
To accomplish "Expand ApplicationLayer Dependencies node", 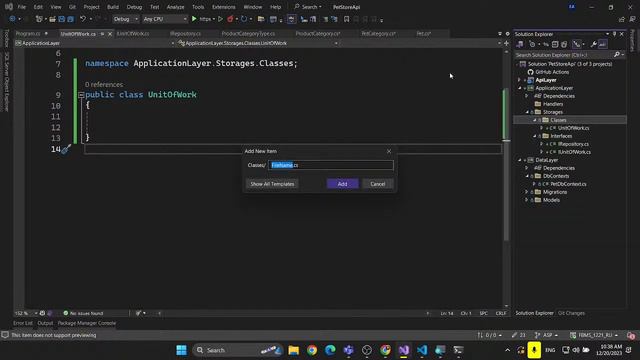I will coord(527,96).
